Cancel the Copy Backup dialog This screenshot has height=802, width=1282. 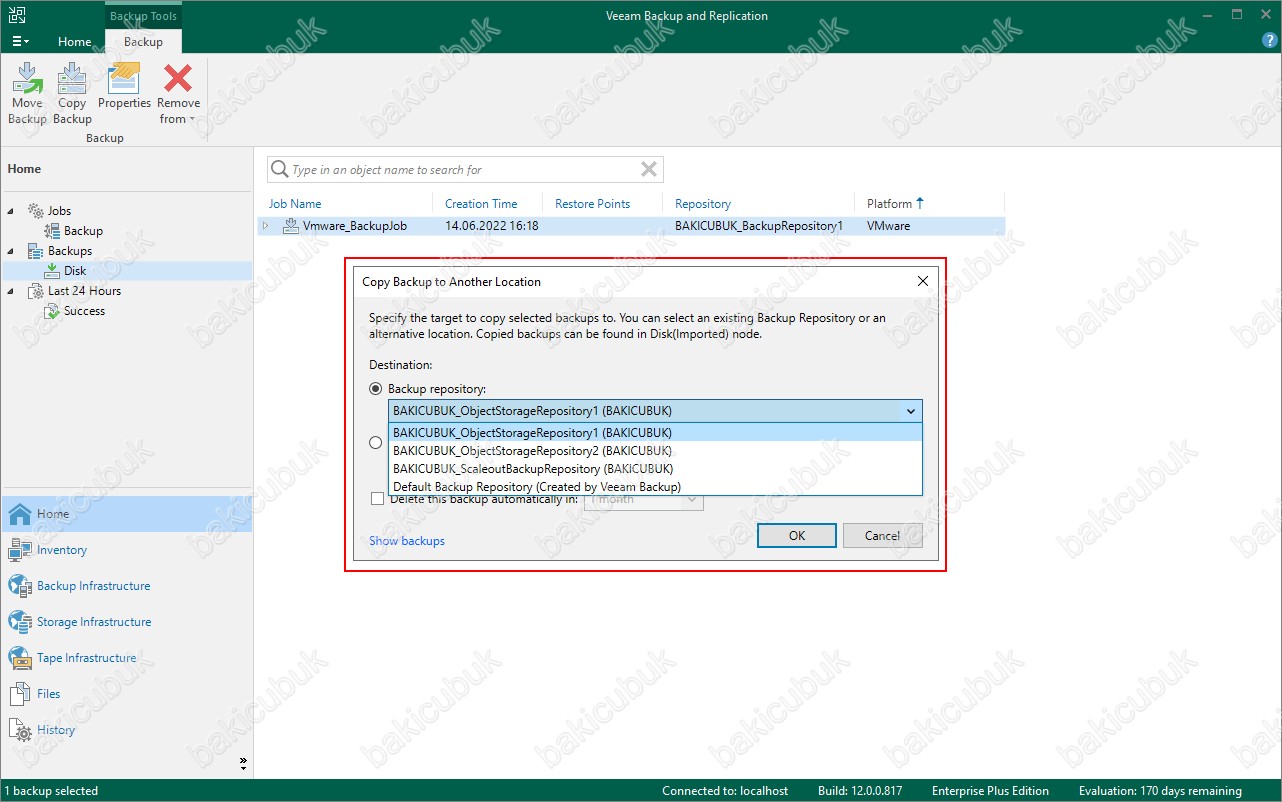coord(882,536)
